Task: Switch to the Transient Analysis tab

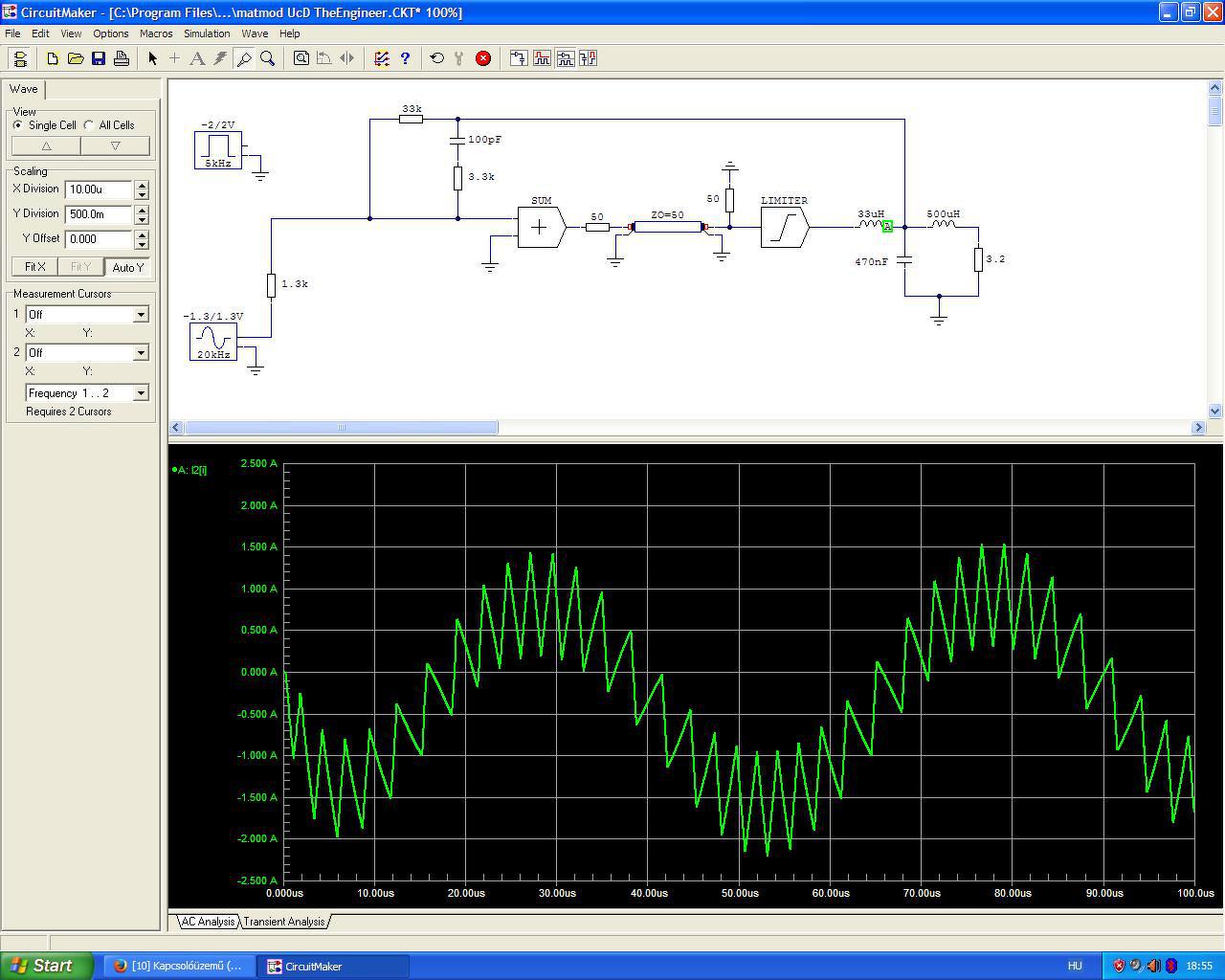Action: (284, 922)
